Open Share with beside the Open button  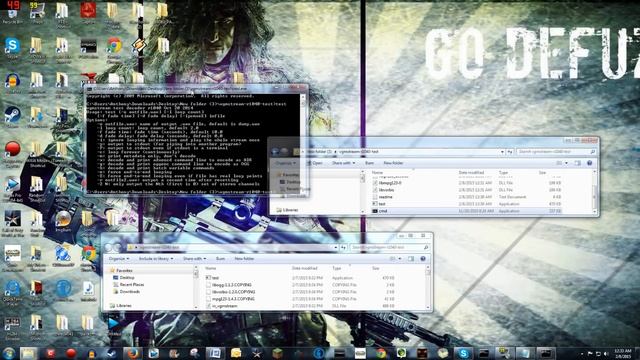pyautogui.click(x=343, y=163)
